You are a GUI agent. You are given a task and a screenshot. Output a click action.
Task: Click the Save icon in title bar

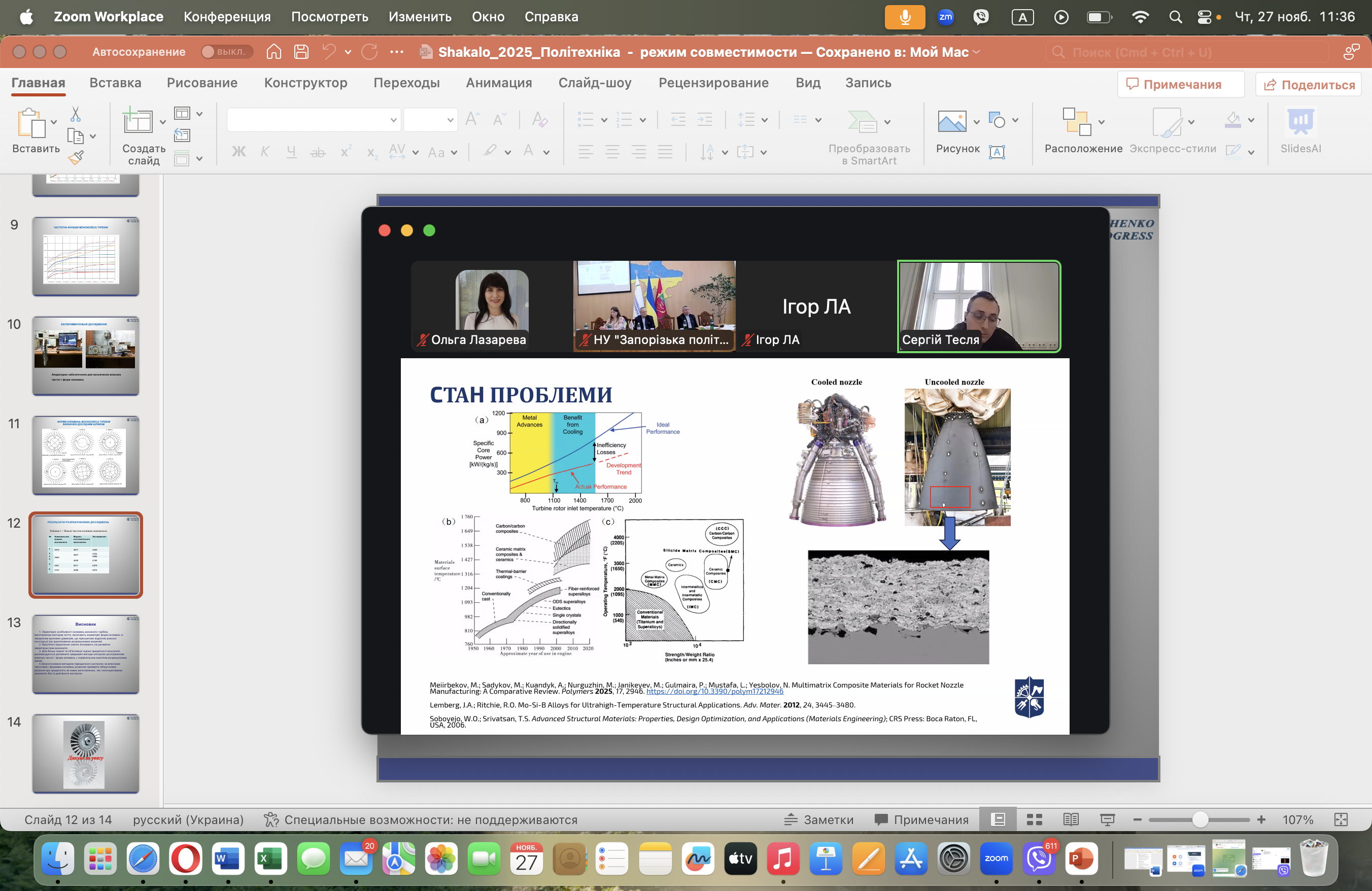coord(301,52)
